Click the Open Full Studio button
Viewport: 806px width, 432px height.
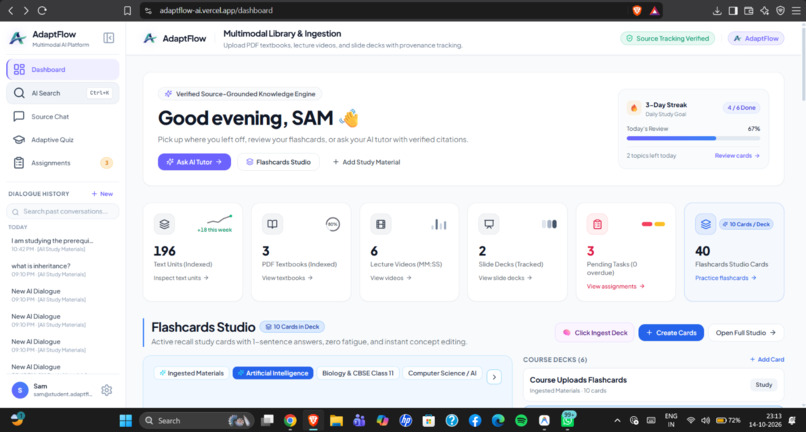(x=746, y=333)
